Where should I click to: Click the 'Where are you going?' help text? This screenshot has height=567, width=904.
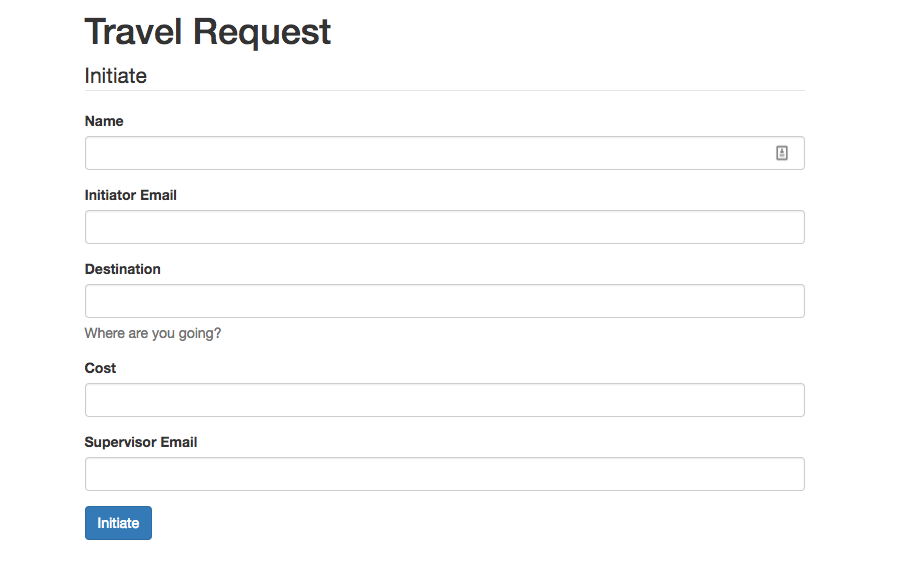(153, 333)
